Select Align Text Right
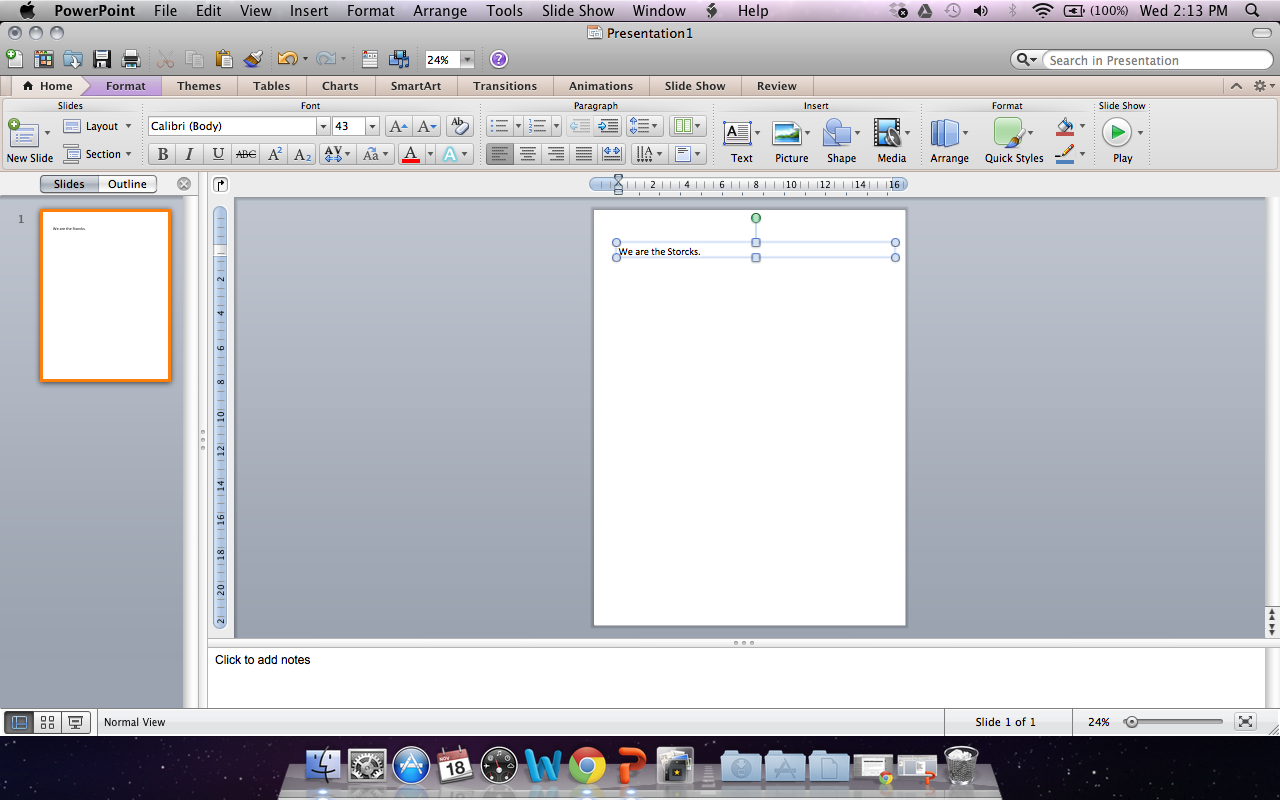 tap(556, 154)
